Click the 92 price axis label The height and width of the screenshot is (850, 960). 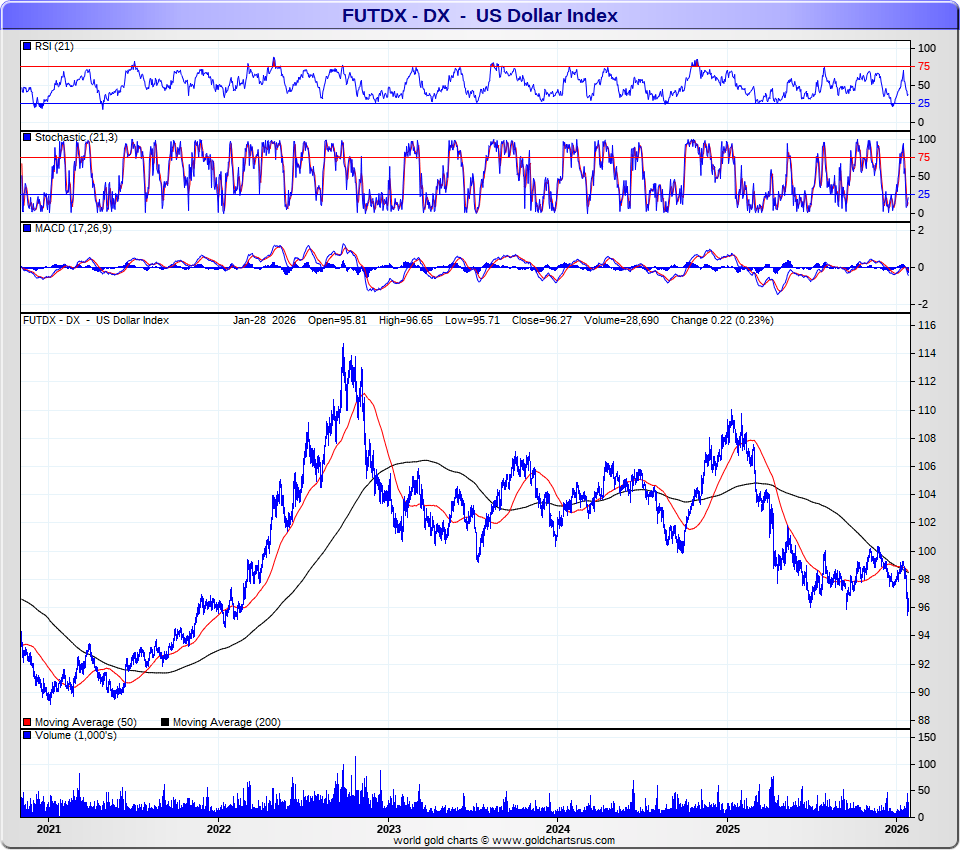(x=924, y=664)
